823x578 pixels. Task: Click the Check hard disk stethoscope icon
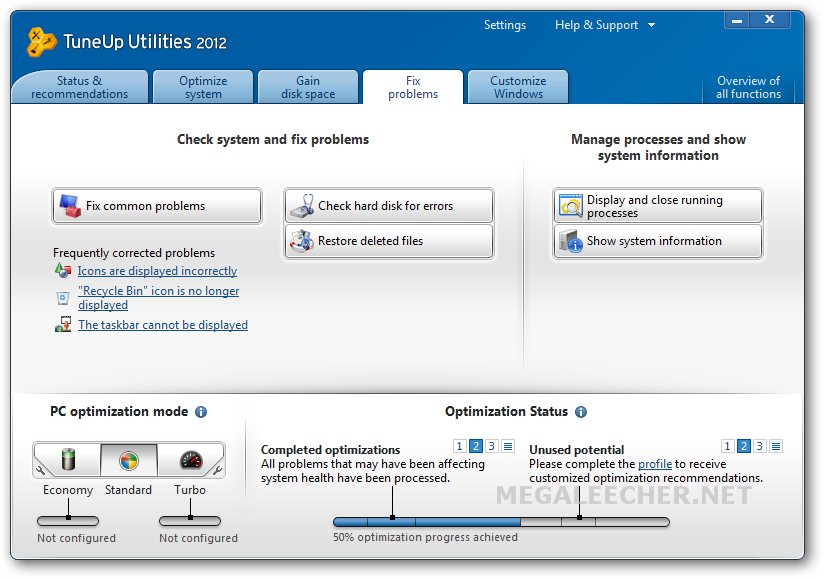[301, 206]
